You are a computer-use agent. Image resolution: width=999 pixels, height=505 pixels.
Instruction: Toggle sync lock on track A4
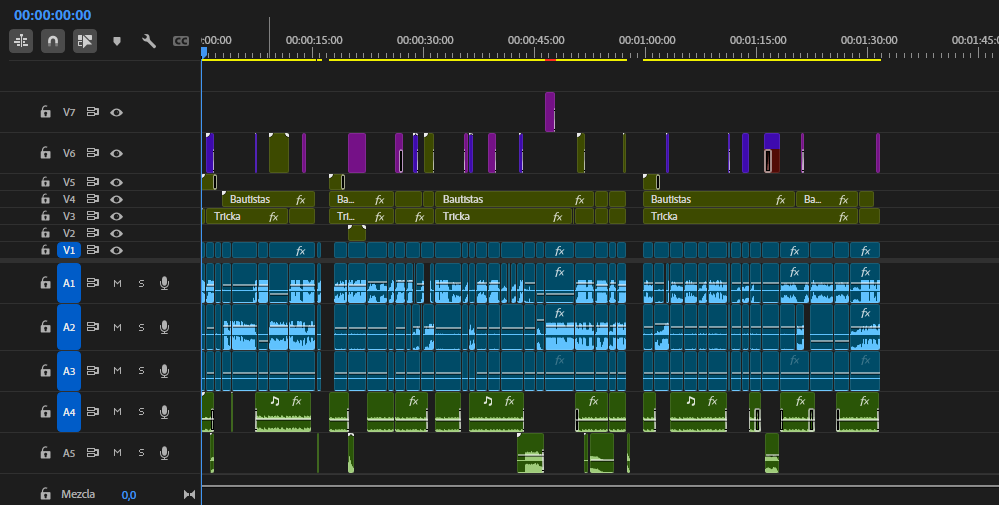(x=92, y=411)
